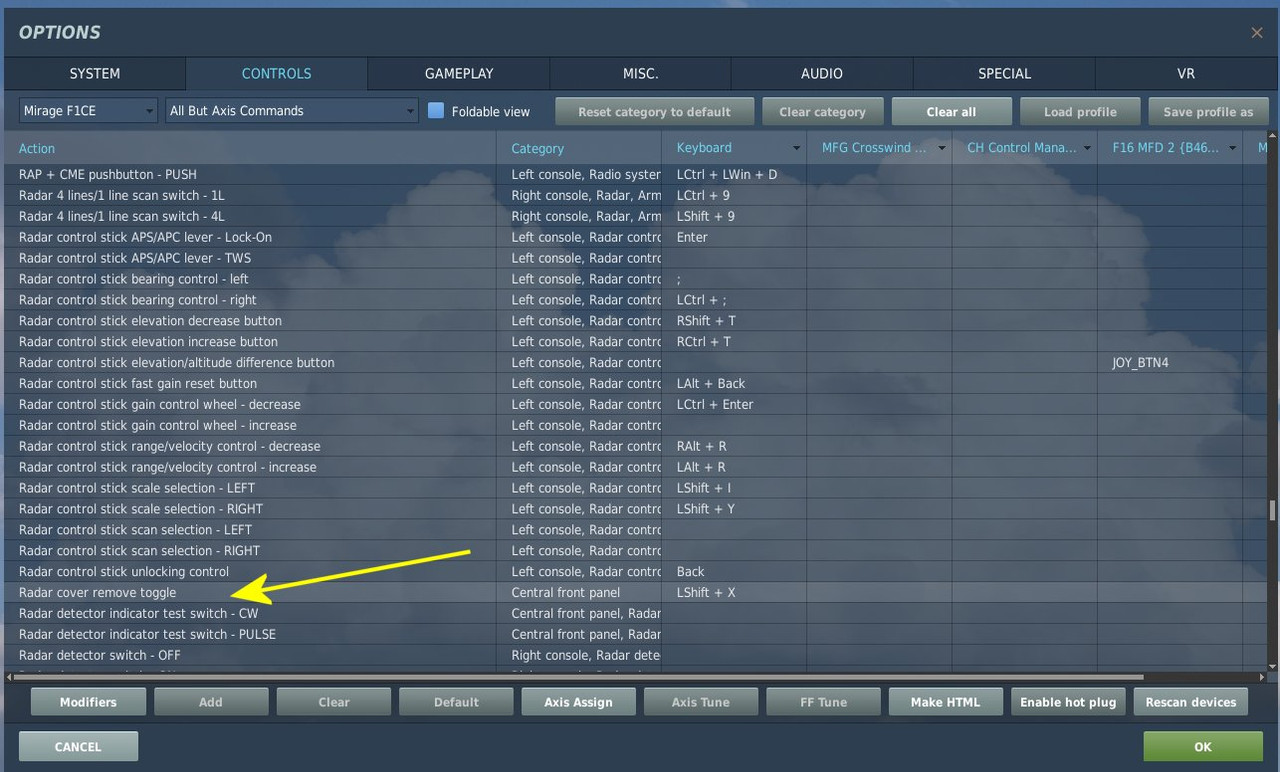Screen dimensions: 1280x772
Task: Confirm settings with the OK button
Action: click(x=1203, y=746)
